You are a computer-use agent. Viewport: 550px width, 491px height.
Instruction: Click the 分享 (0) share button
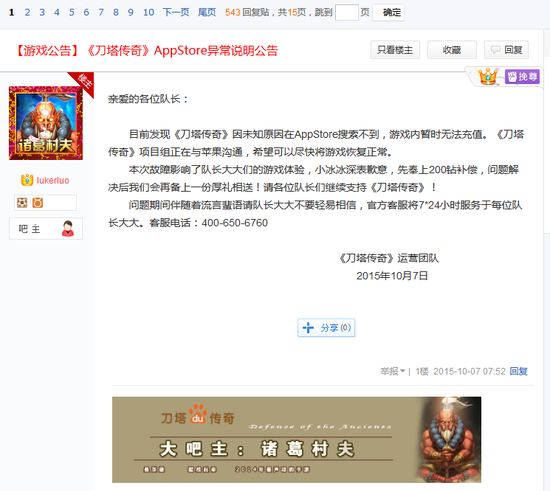(326, 328)
